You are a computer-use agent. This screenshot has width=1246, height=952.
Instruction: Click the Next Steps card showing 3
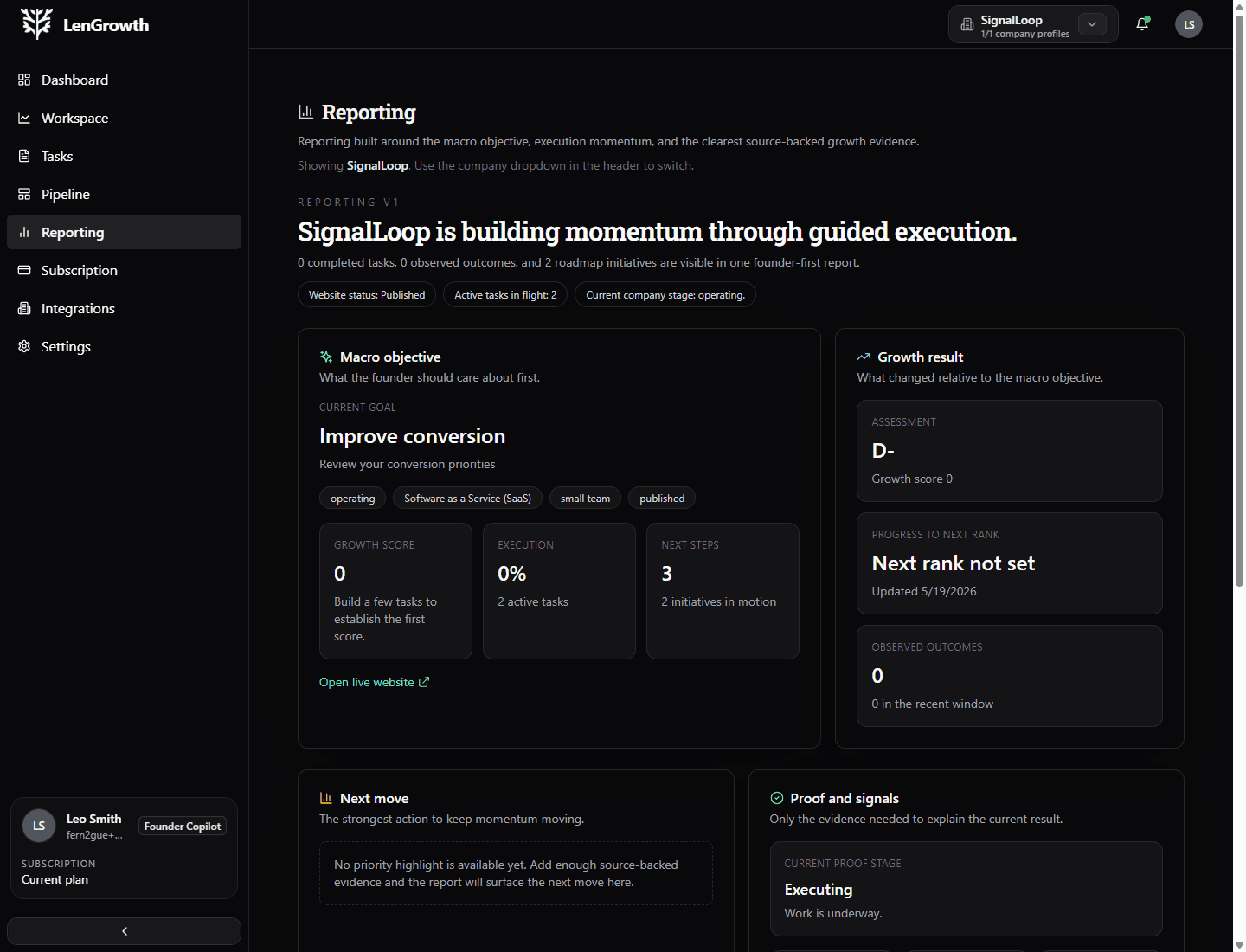(723, 591)
